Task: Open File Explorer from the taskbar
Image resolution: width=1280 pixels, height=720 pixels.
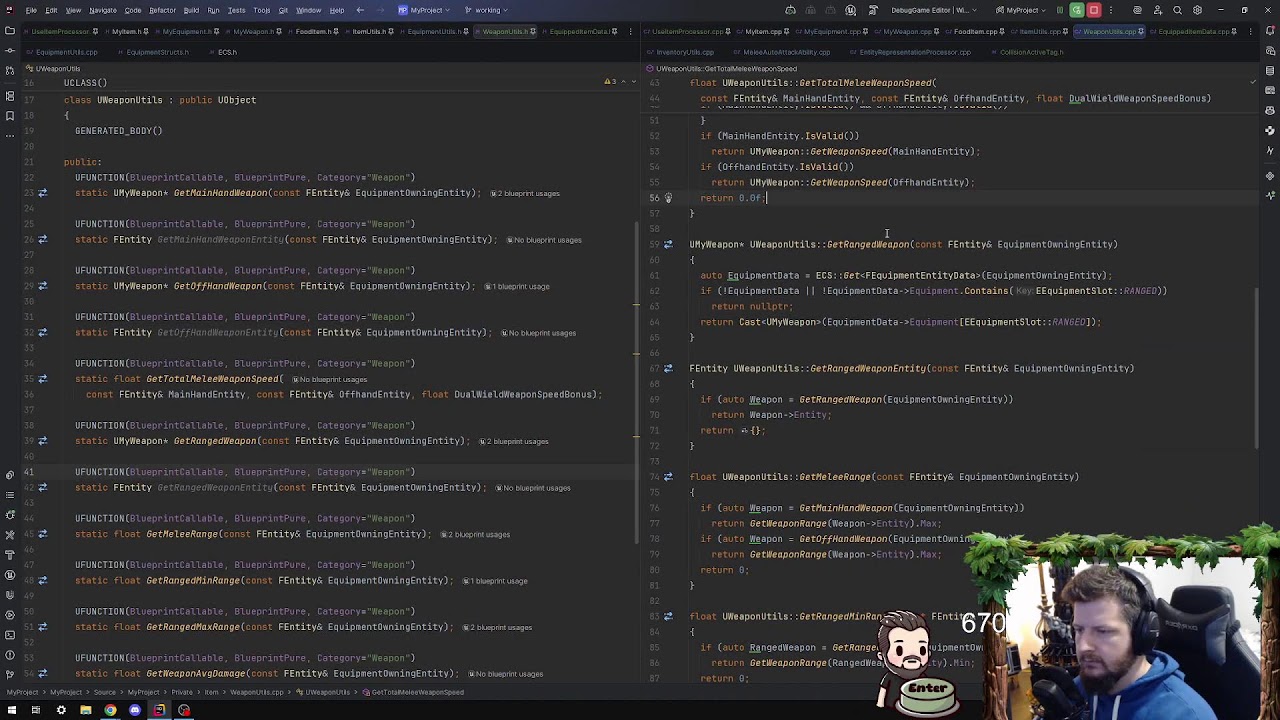Action: click(86, 710)
